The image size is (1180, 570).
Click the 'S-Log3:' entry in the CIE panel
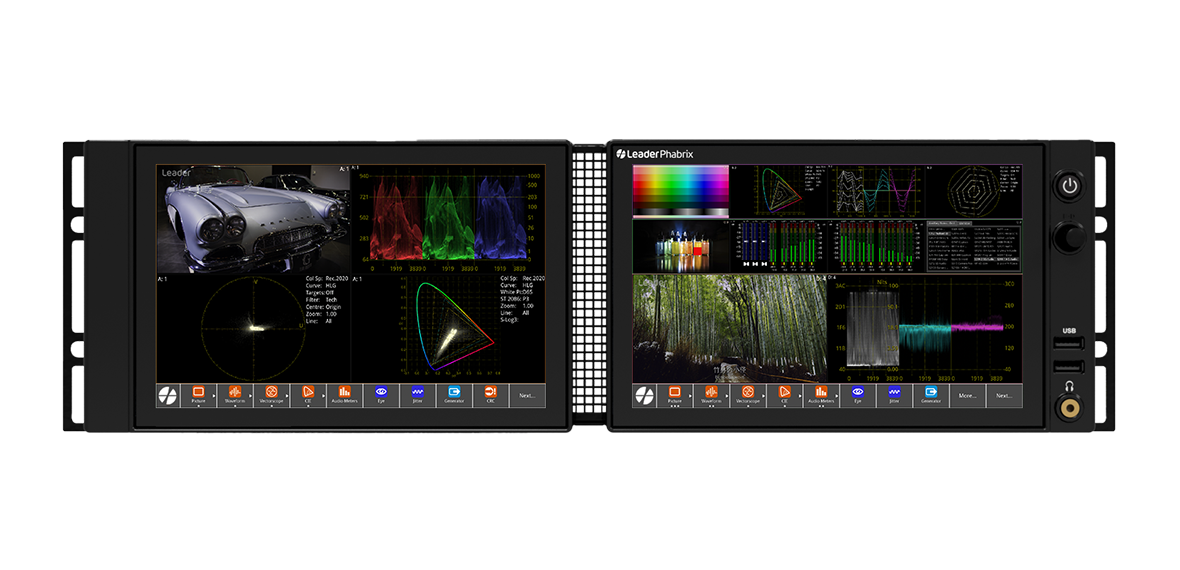pyautogui.click(x=511, y=321)
